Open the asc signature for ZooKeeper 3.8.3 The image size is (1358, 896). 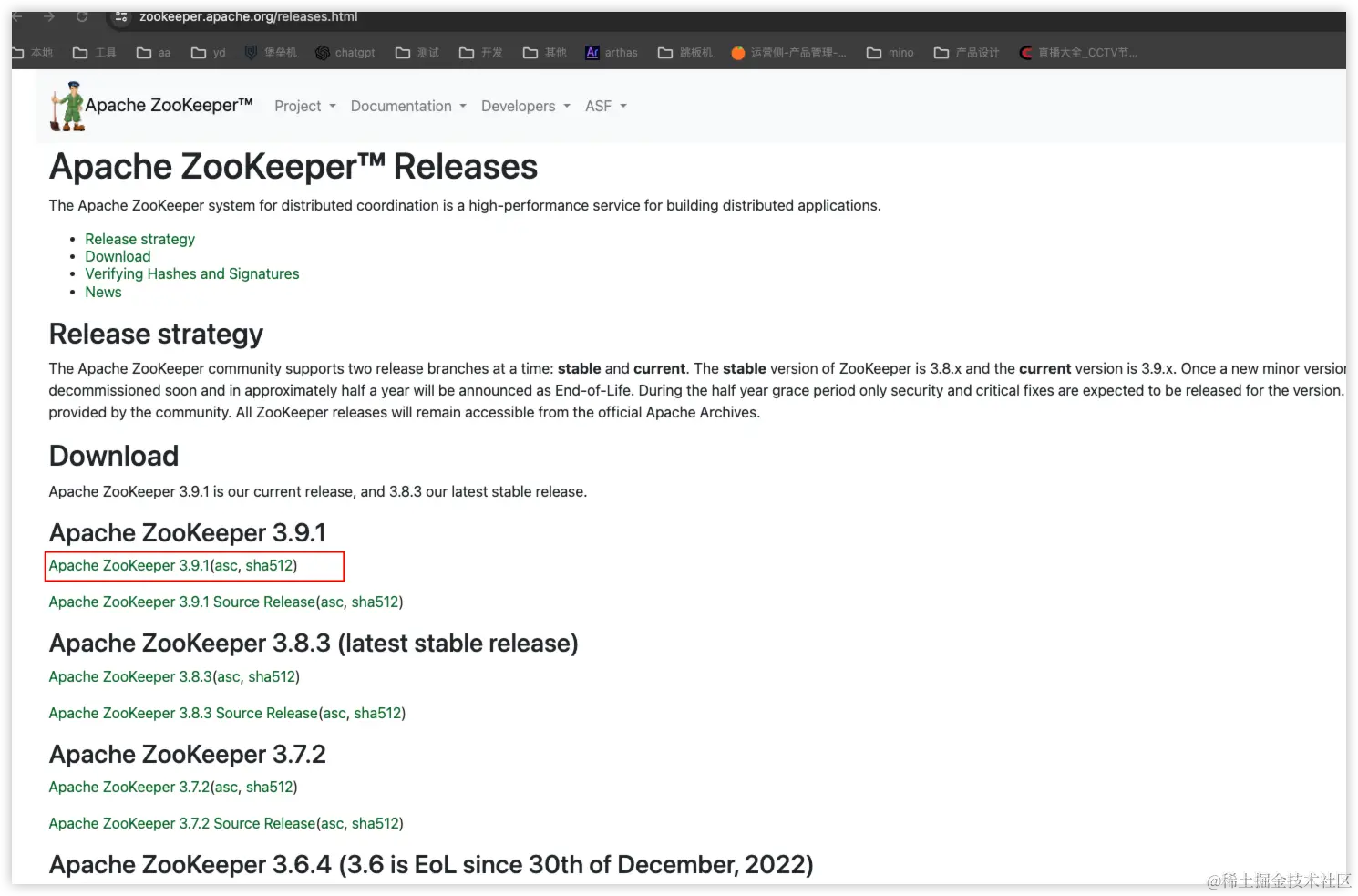229,677
